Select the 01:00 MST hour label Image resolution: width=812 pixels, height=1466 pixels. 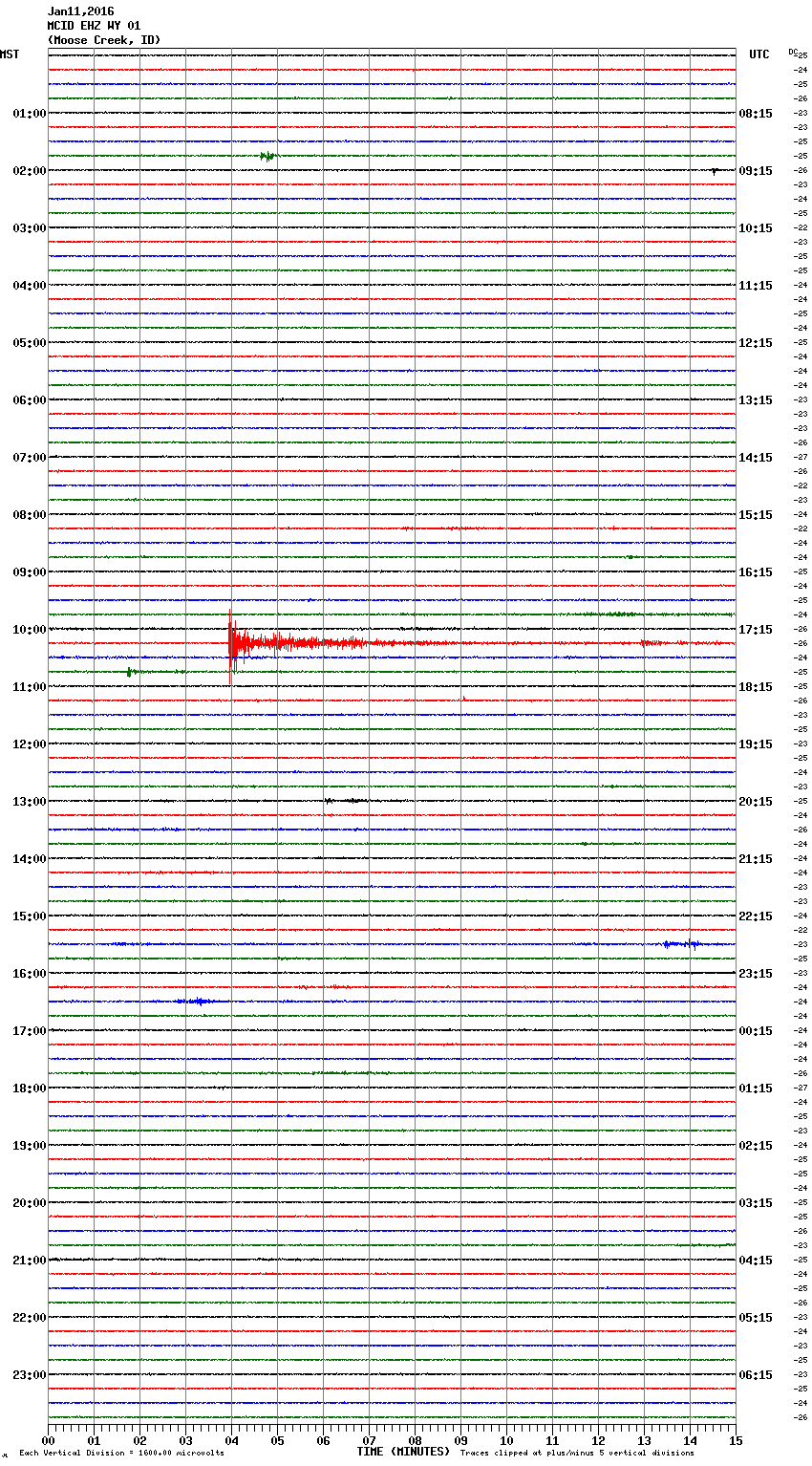pyautogui.click(x=30, y=114)
